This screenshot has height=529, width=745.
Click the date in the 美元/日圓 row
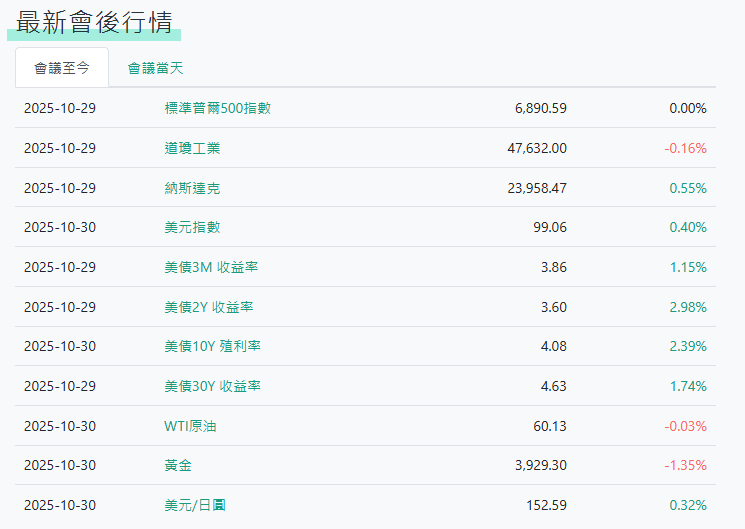coord(60,505)
